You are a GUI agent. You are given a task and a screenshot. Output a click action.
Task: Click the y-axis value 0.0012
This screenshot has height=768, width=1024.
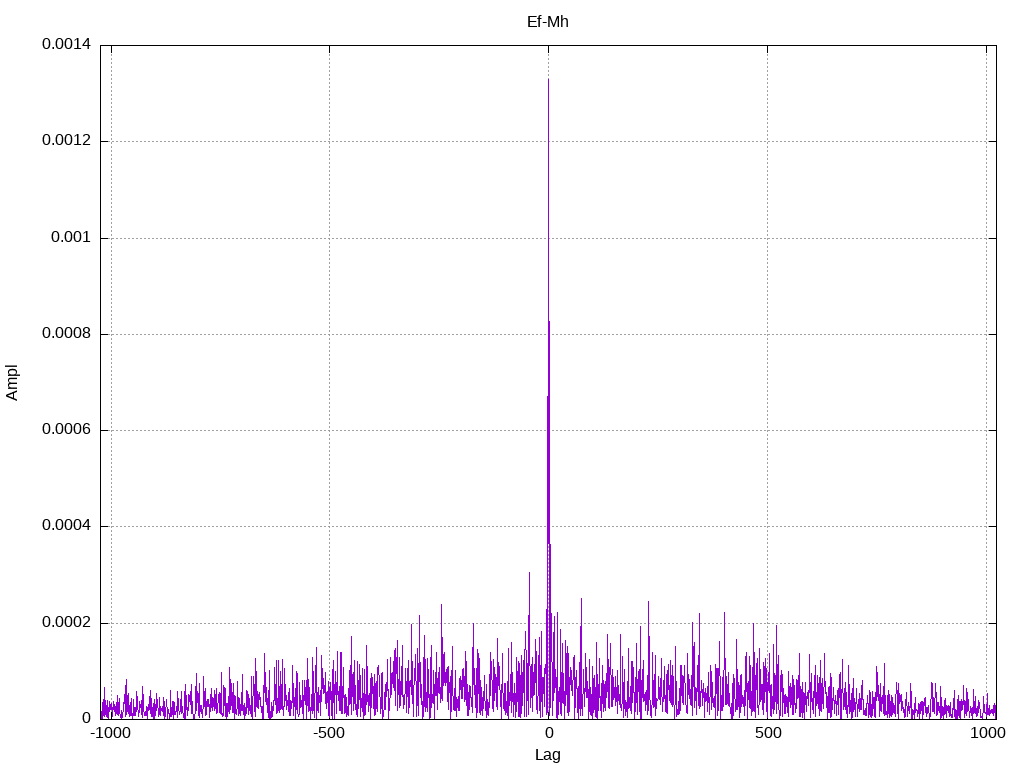point(67,140)
